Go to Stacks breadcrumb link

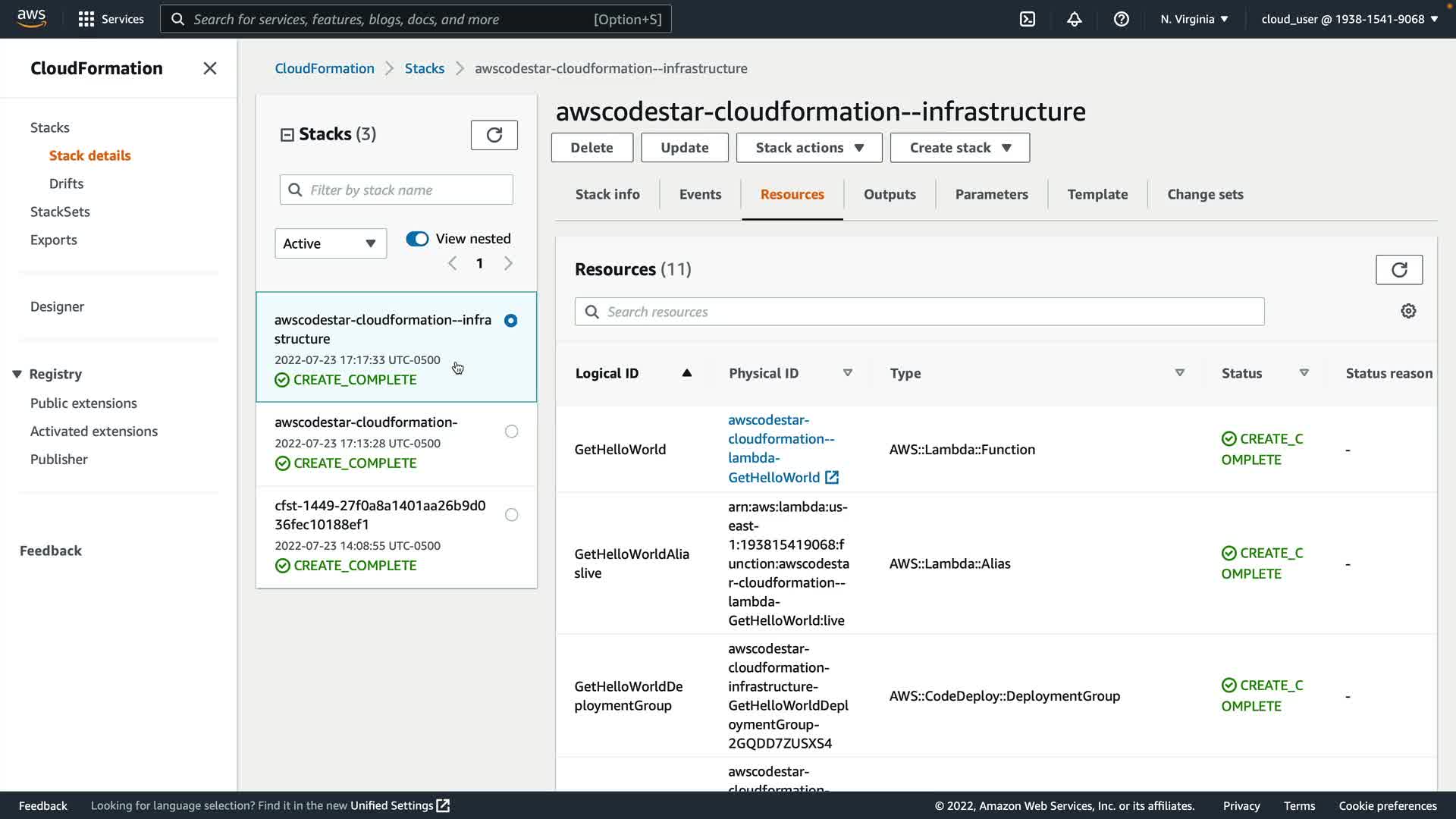point(424,68)
